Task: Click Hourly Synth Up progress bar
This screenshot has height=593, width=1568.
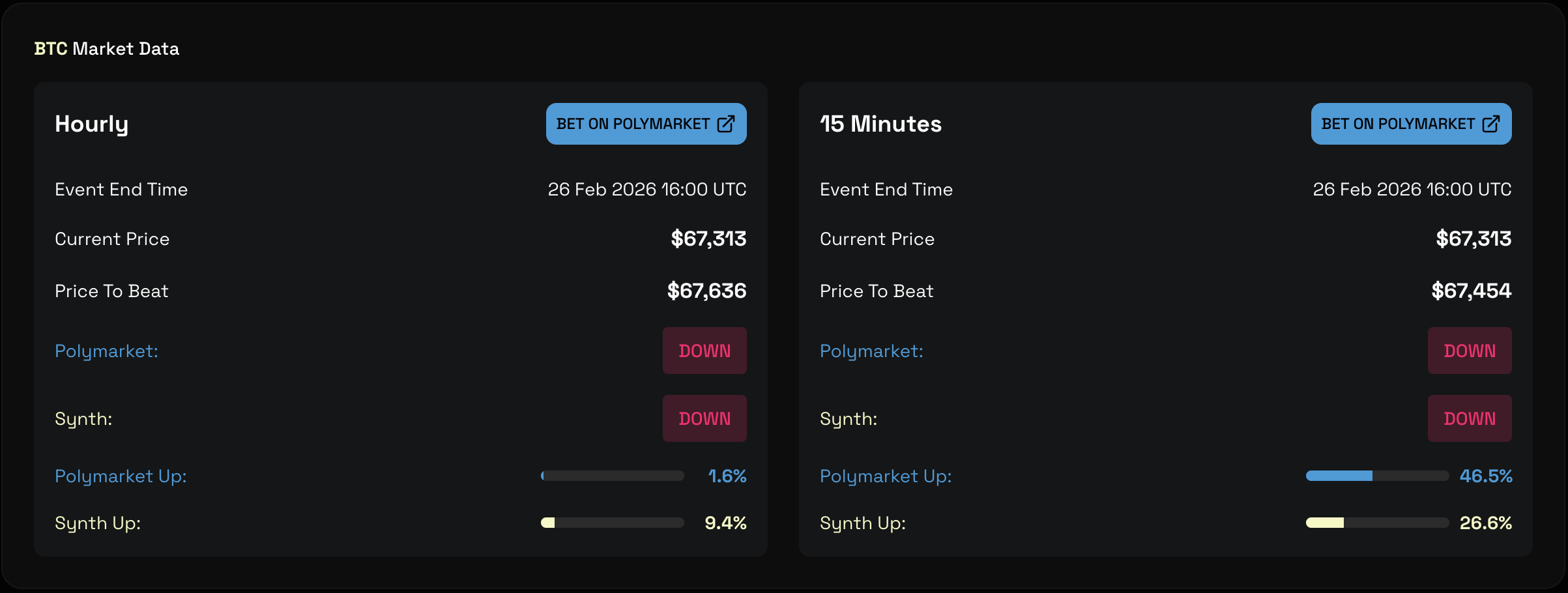Action: tap(613, 523)
